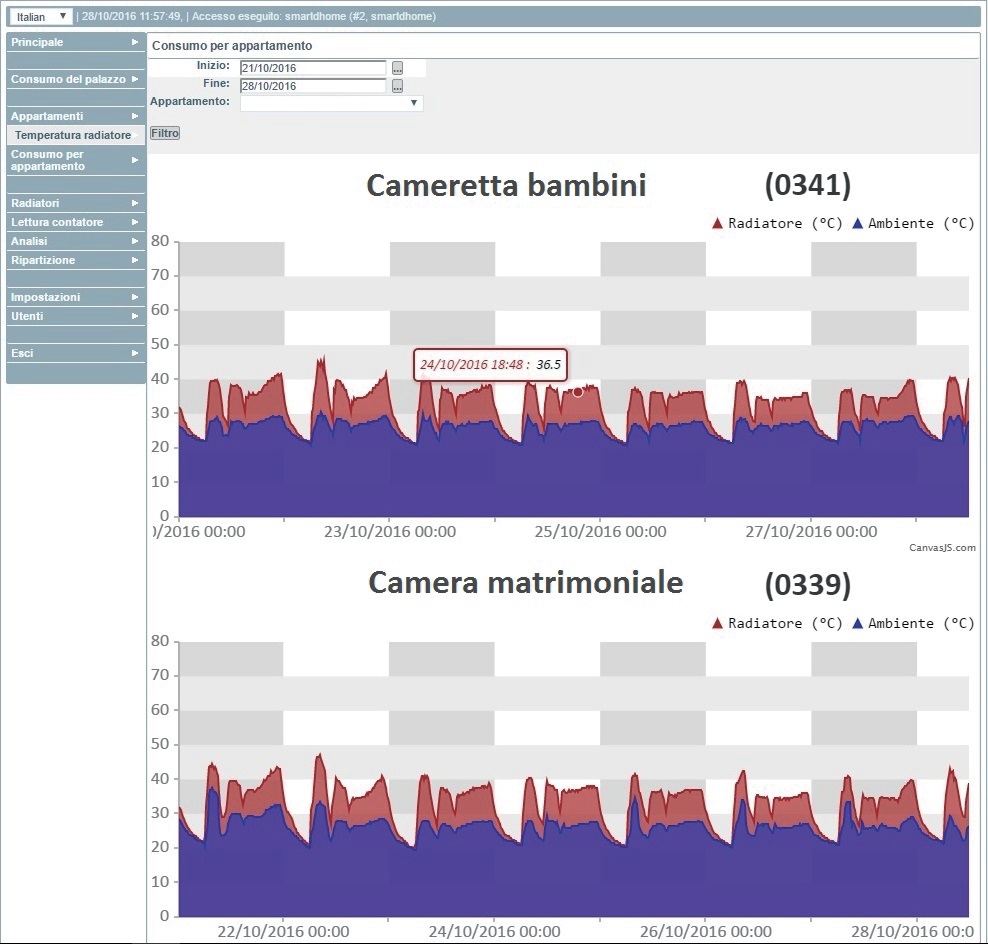Viewport: 988px width, 944px height.
Task: Follow the CanvasJS.com link
Action: coord(942,547)
